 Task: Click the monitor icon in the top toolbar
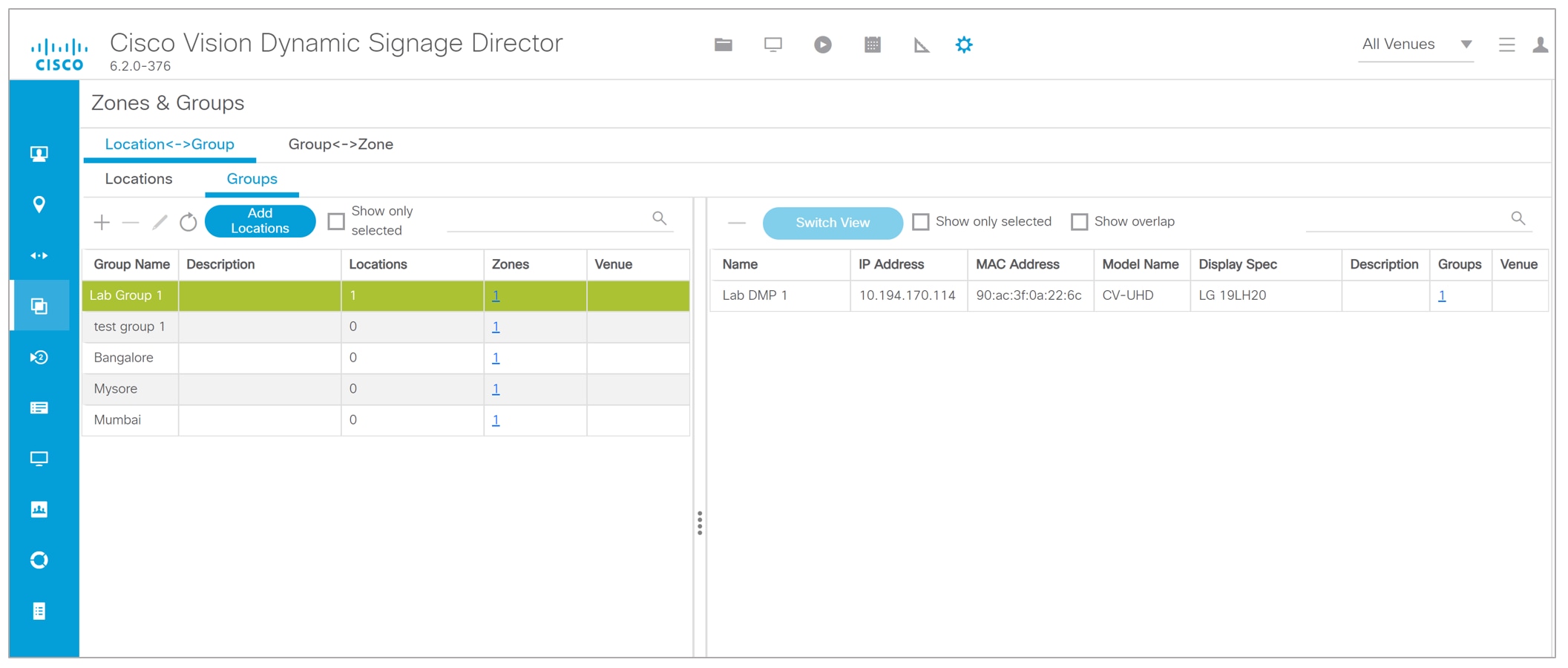click(x=772, y=45)
